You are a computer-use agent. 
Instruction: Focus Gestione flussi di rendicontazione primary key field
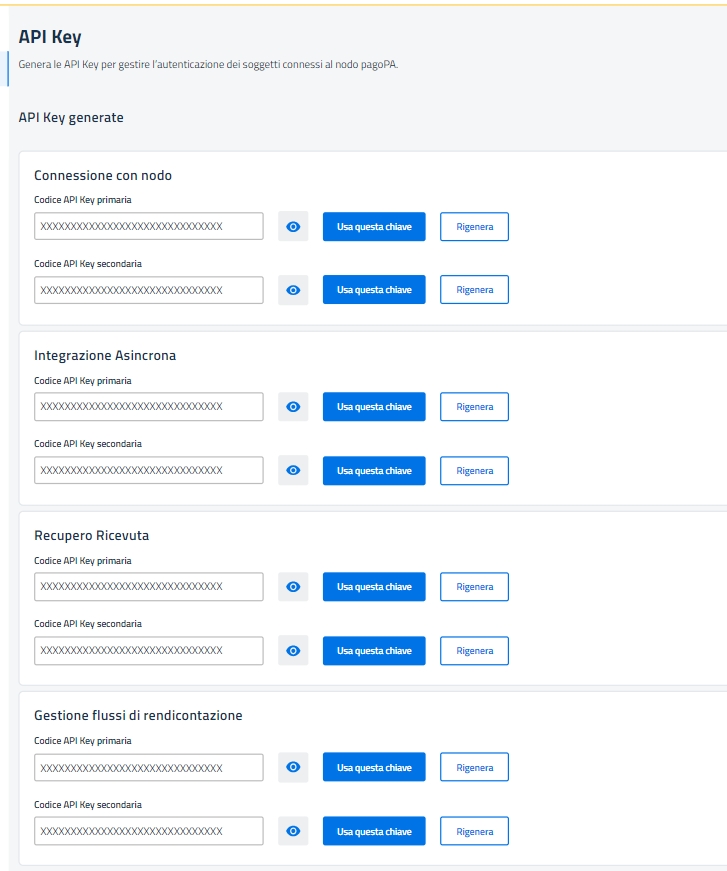[x=149, y=767]
